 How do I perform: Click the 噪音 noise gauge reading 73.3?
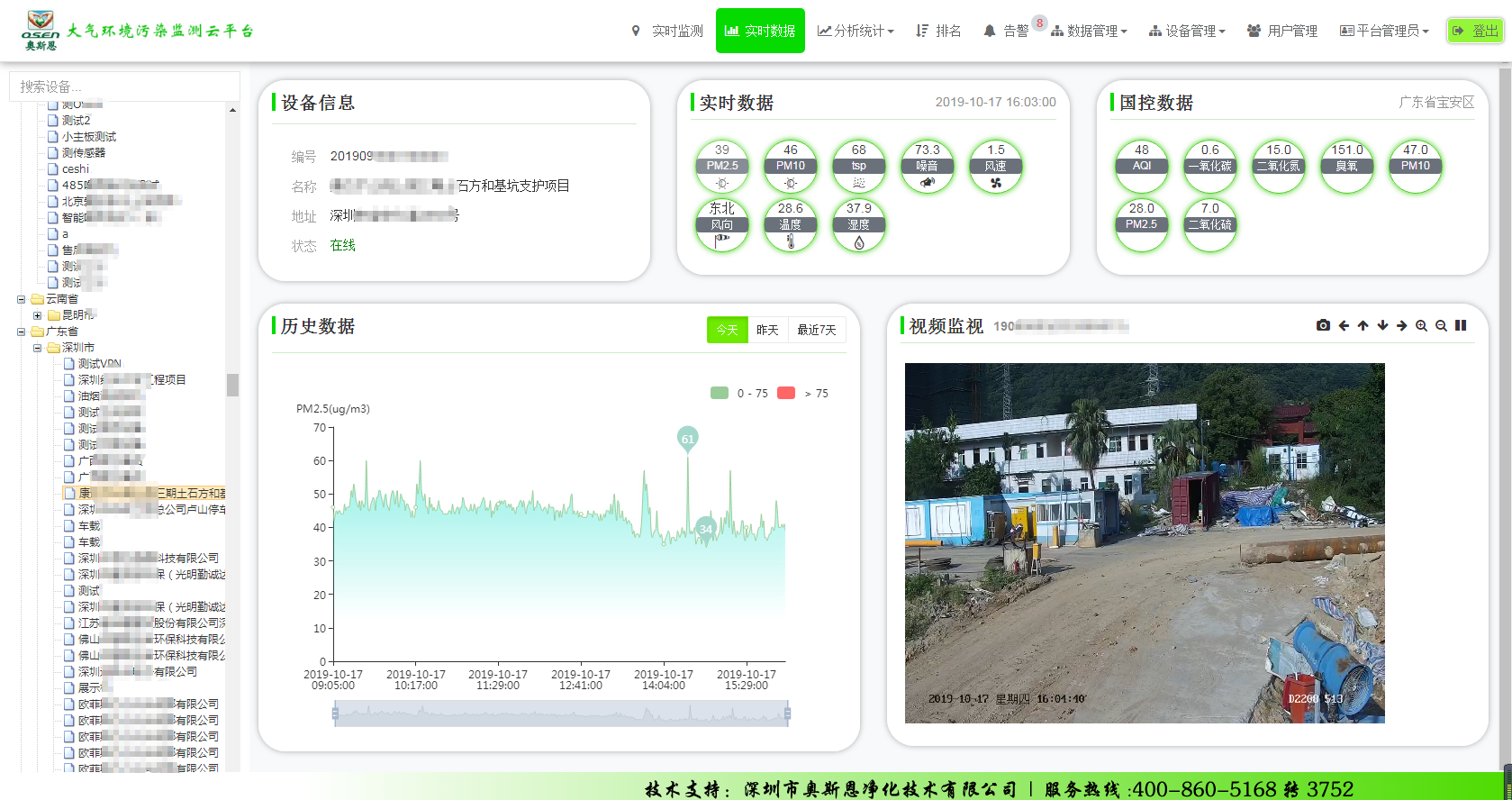(928, 166)
